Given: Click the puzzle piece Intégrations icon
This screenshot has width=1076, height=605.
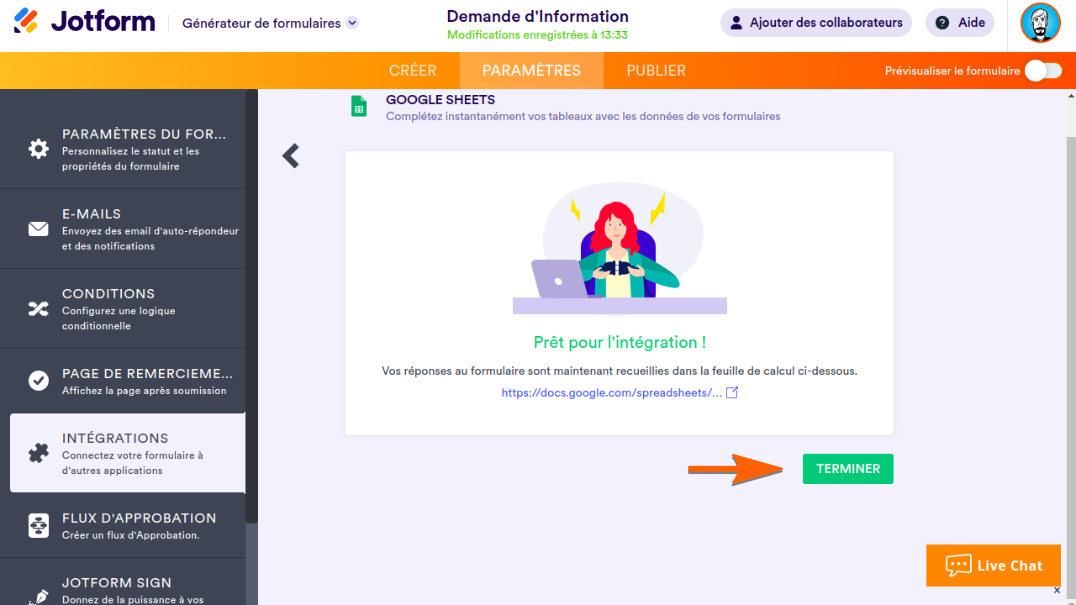Looking at the screenshot, I should (38, 453).
